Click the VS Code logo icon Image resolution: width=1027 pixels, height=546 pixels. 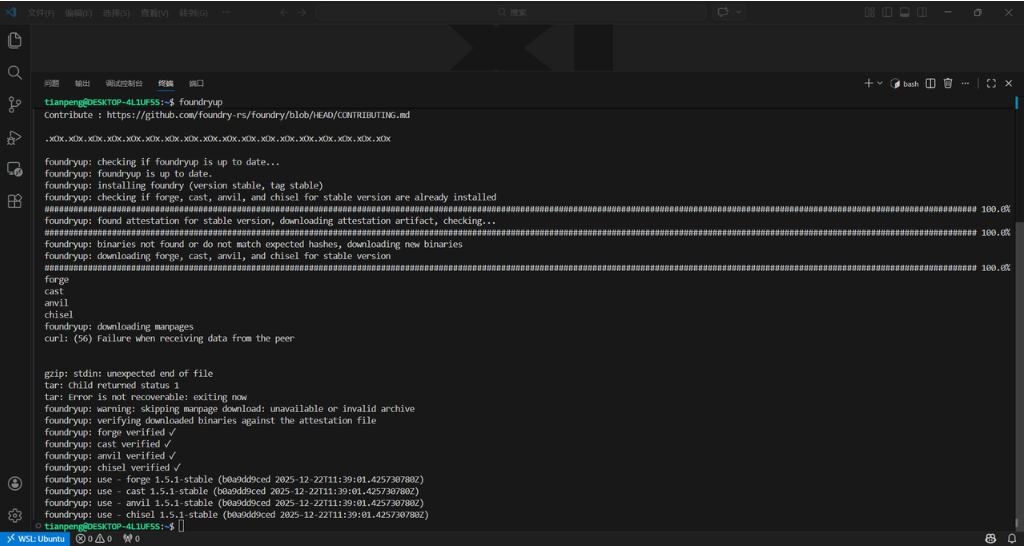coord(11,12)
